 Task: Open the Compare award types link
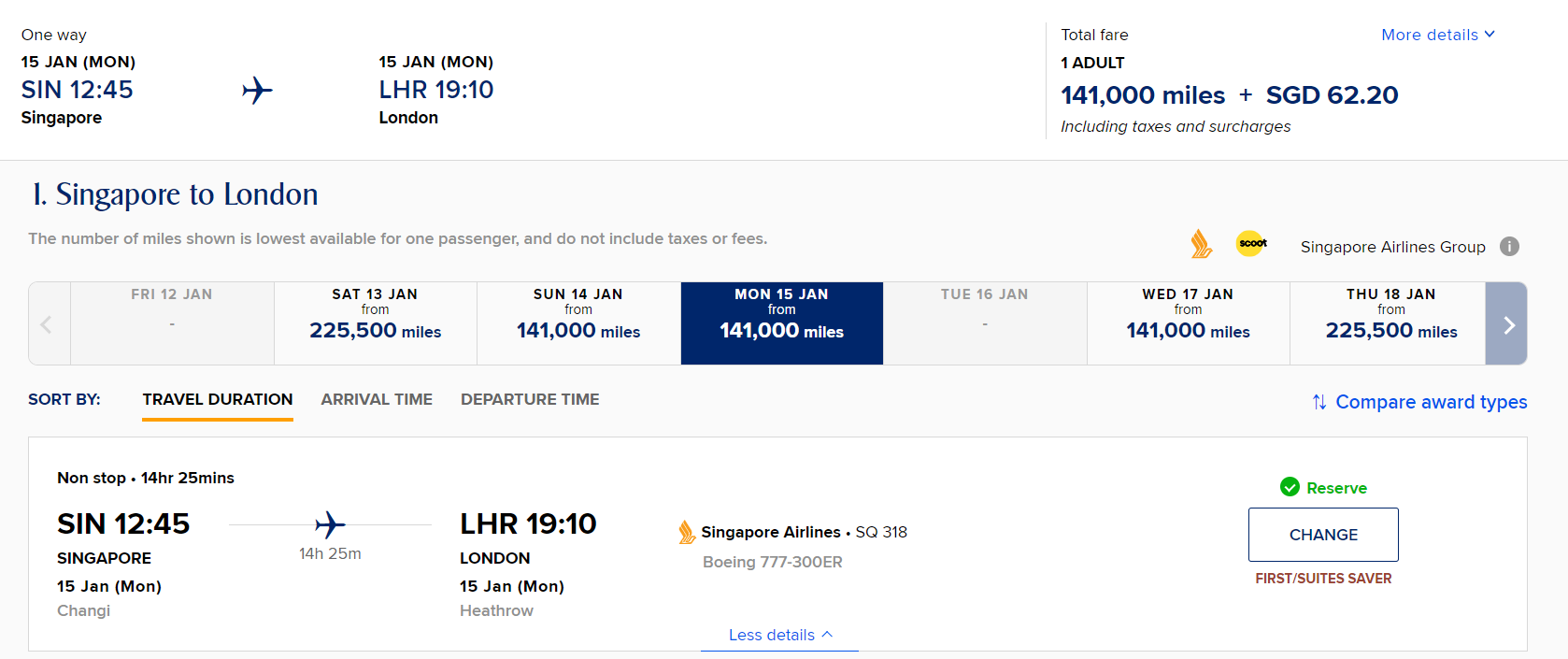tap(1431, 402)
